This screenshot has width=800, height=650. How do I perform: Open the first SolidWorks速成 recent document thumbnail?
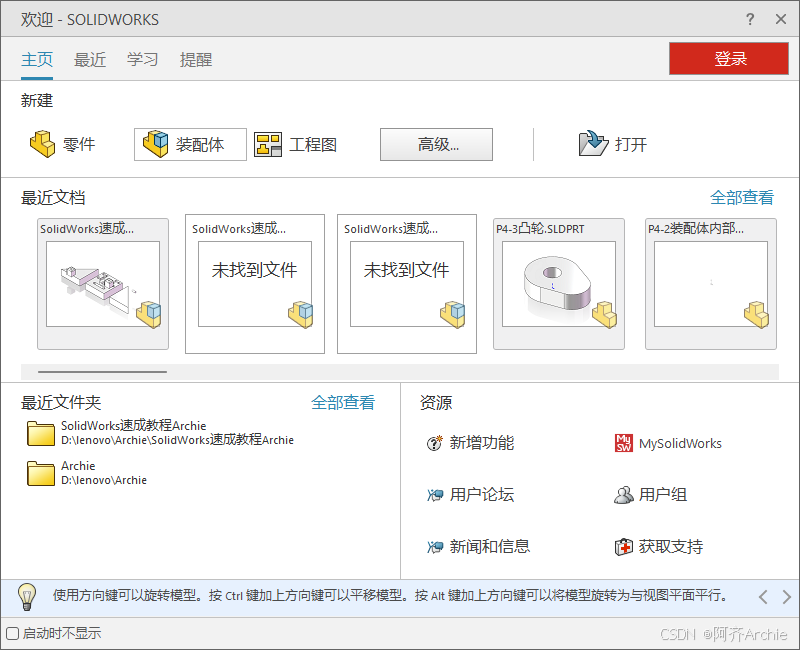point(103,284)
